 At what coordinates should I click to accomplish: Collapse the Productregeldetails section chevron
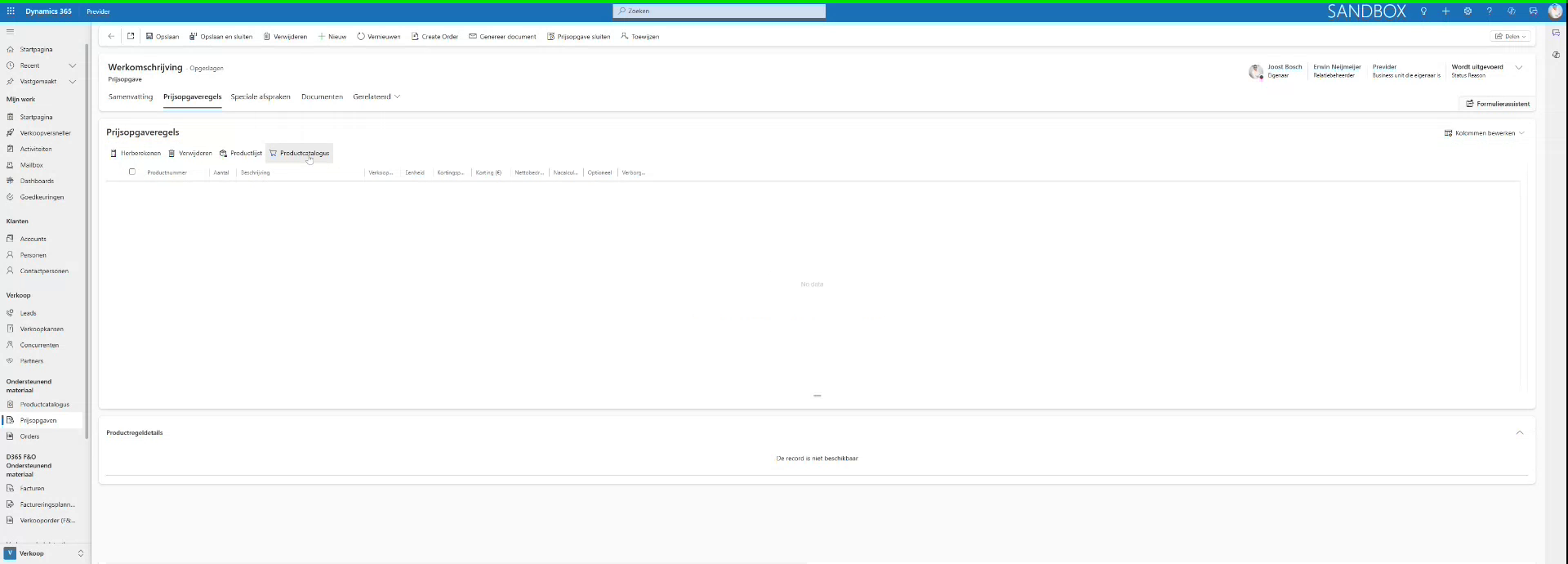coord(1520,432)
